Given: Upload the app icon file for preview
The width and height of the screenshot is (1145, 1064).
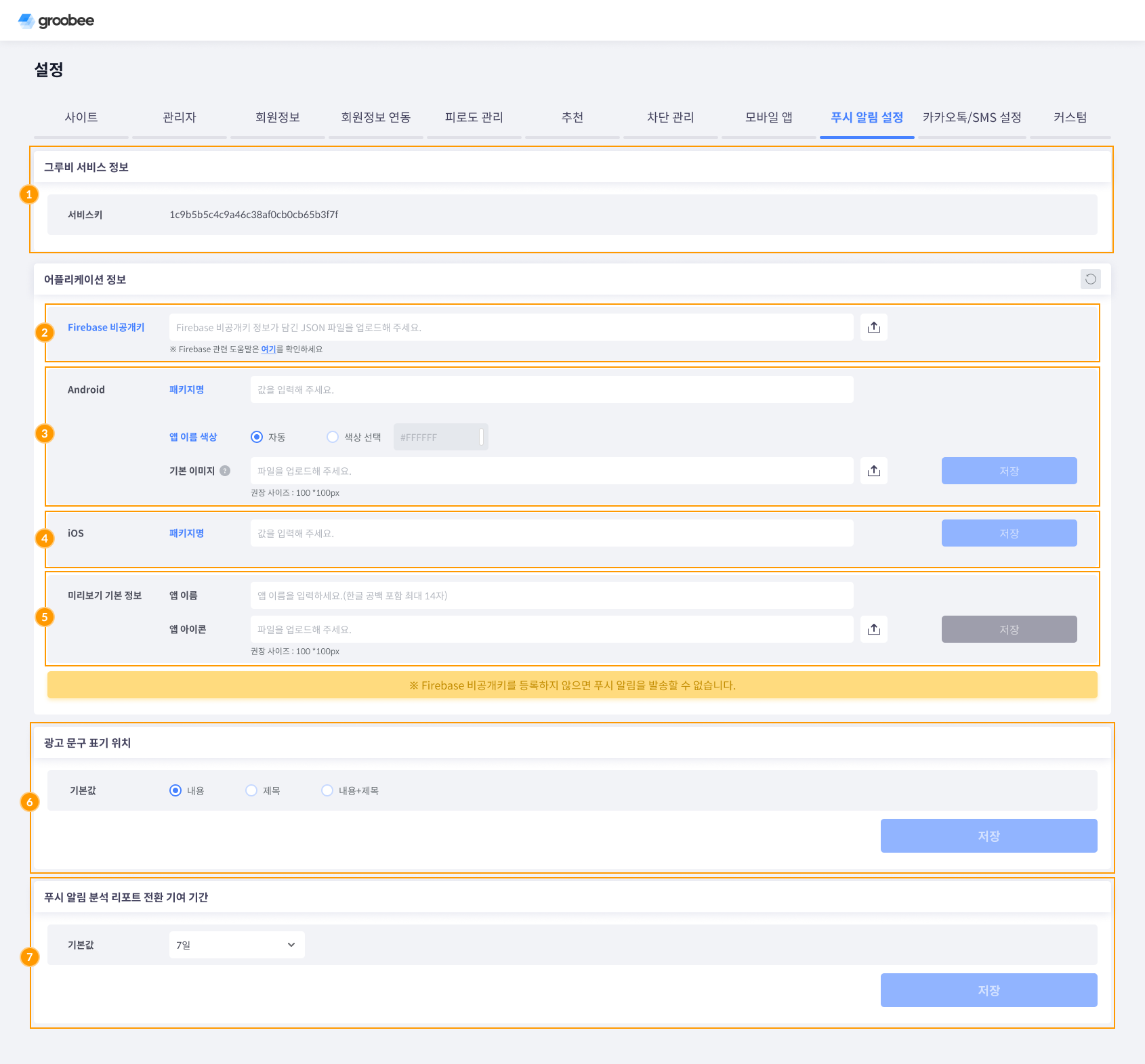Looking at the screenshot, I should [x=874, y=630].
